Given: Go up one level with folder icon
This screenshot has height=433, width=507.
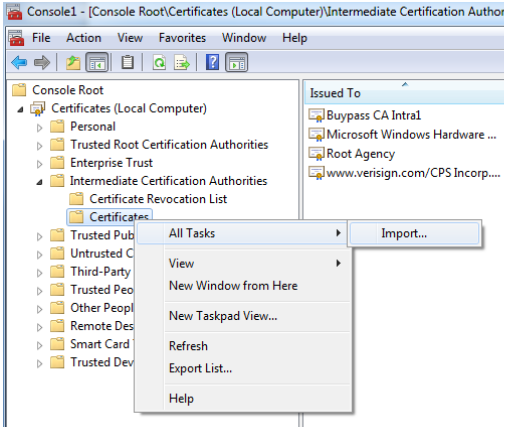Looking at the screenshot, I should pyautogui.click(x=73, y=62).
